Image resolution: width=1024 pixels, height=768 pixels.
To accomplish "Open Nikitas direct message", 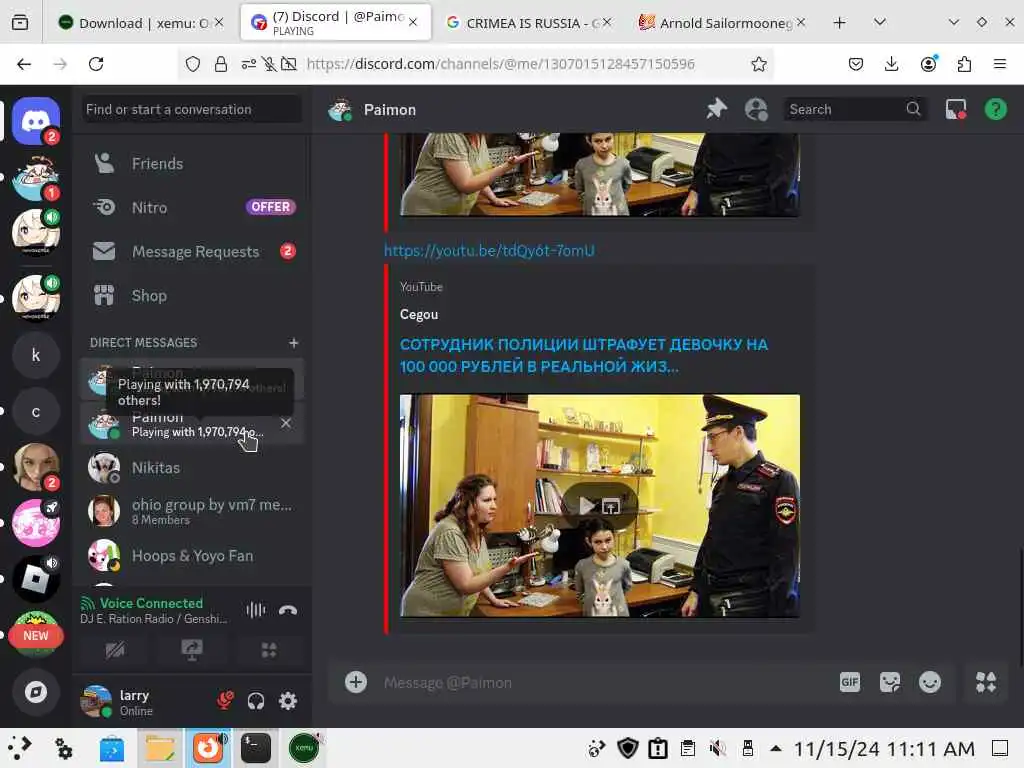I will click(192, 468).
